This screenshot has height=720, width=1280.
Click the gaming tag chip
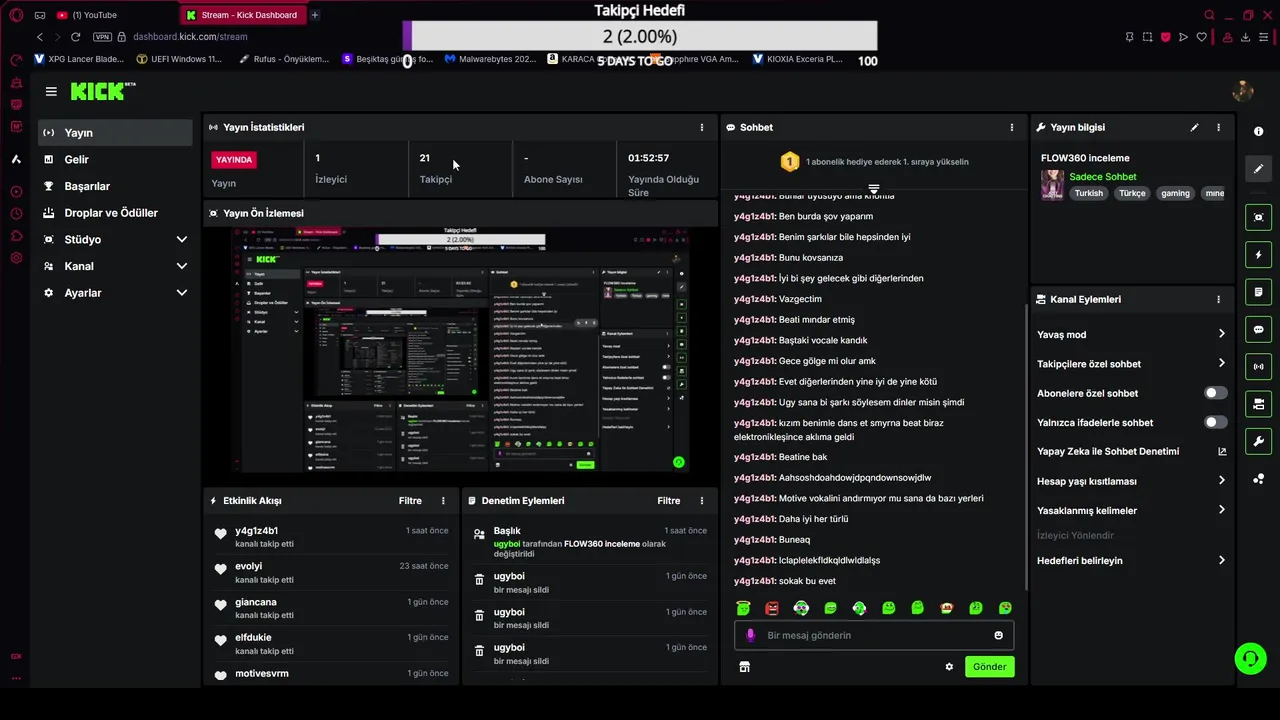click(x=1175, y=194)
